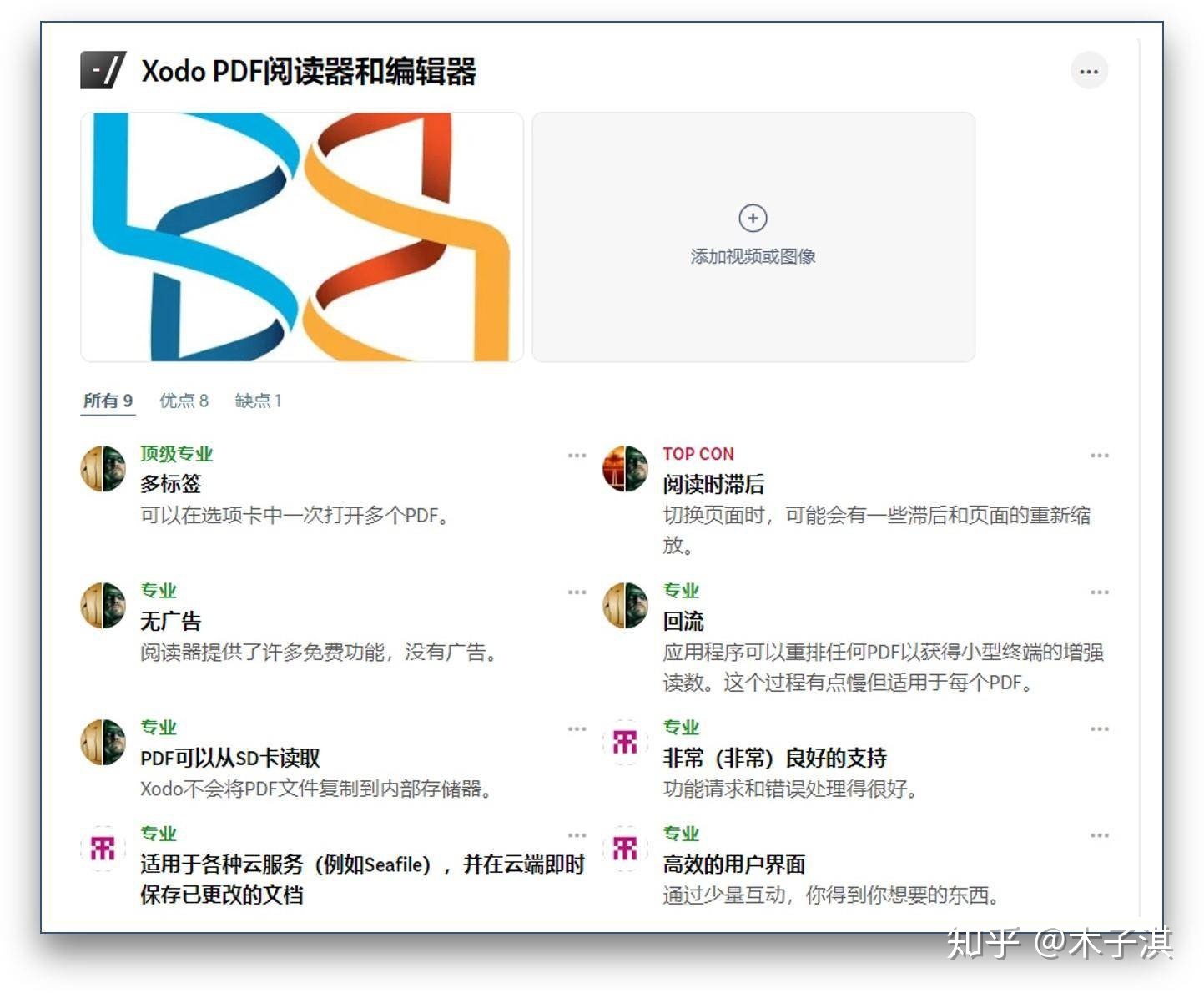Click the avatar next to 非常（非常）良好的支持
Screen dimensions: 1204x993
pyautogui.click(x=625, y=742)
